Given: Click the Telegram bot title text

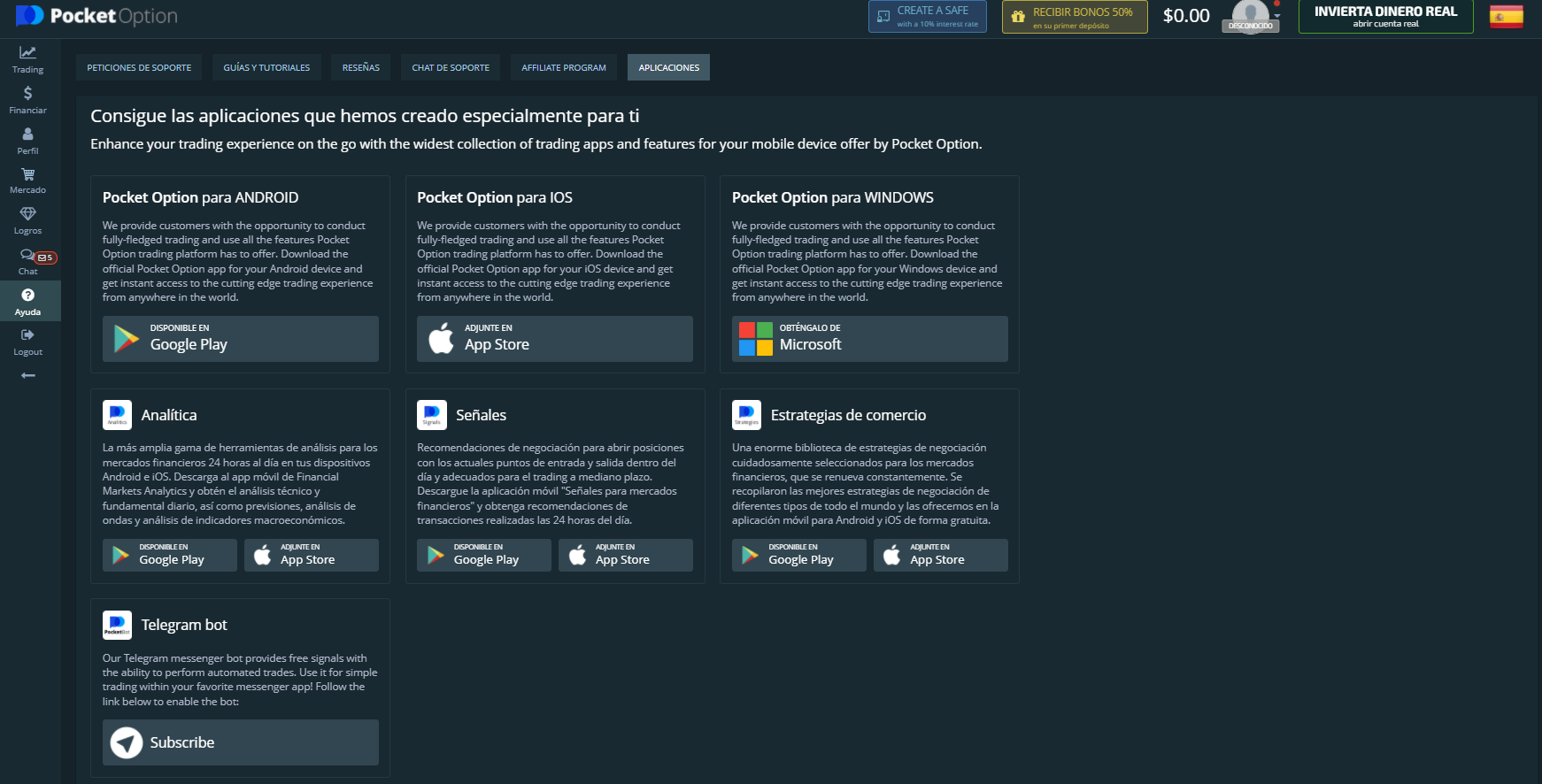Looking at the screenshot, I should pyautogui.click(x=184, y=625).
